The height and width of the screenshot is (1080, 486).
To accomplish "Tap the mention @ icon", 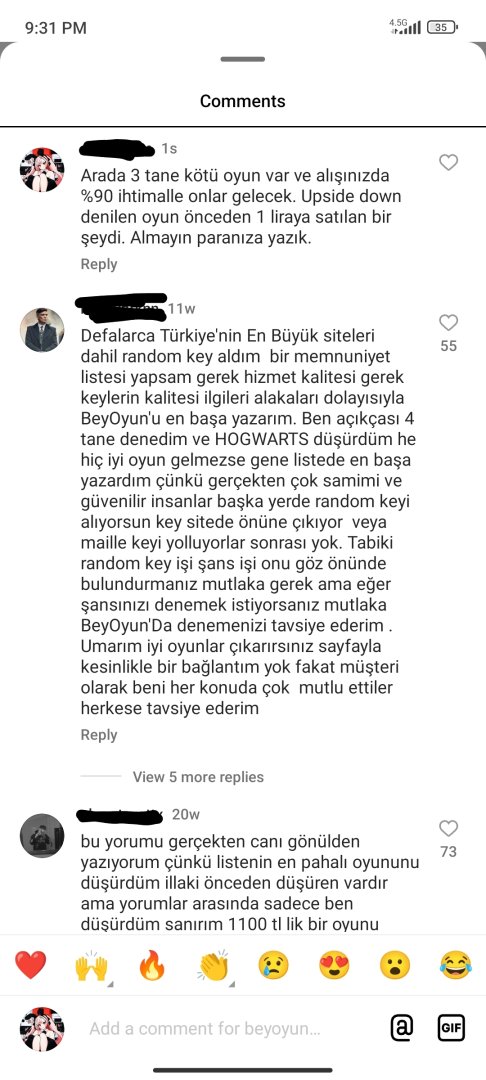I will 401,1028.
